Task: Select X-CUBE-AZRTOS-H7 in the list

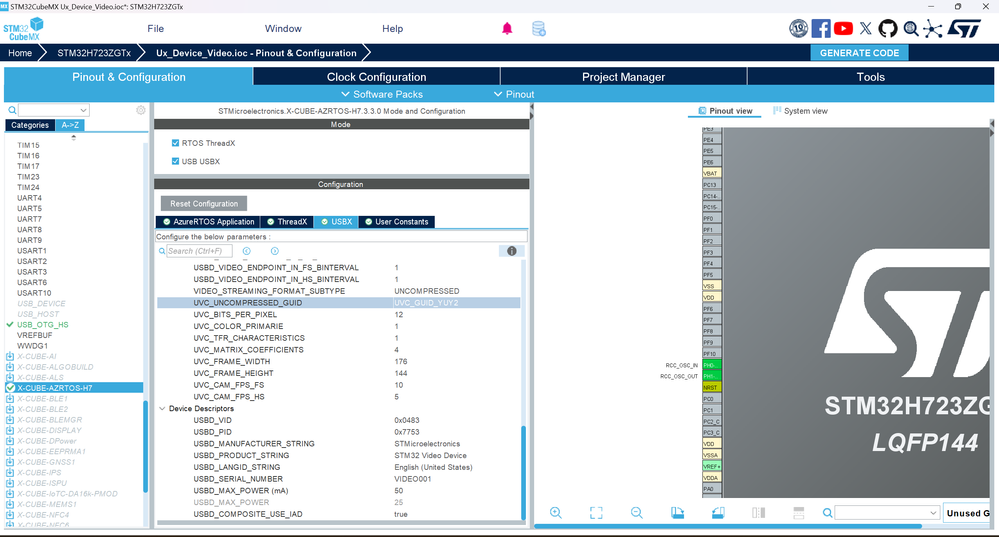Action: click(x=74, y=388)
